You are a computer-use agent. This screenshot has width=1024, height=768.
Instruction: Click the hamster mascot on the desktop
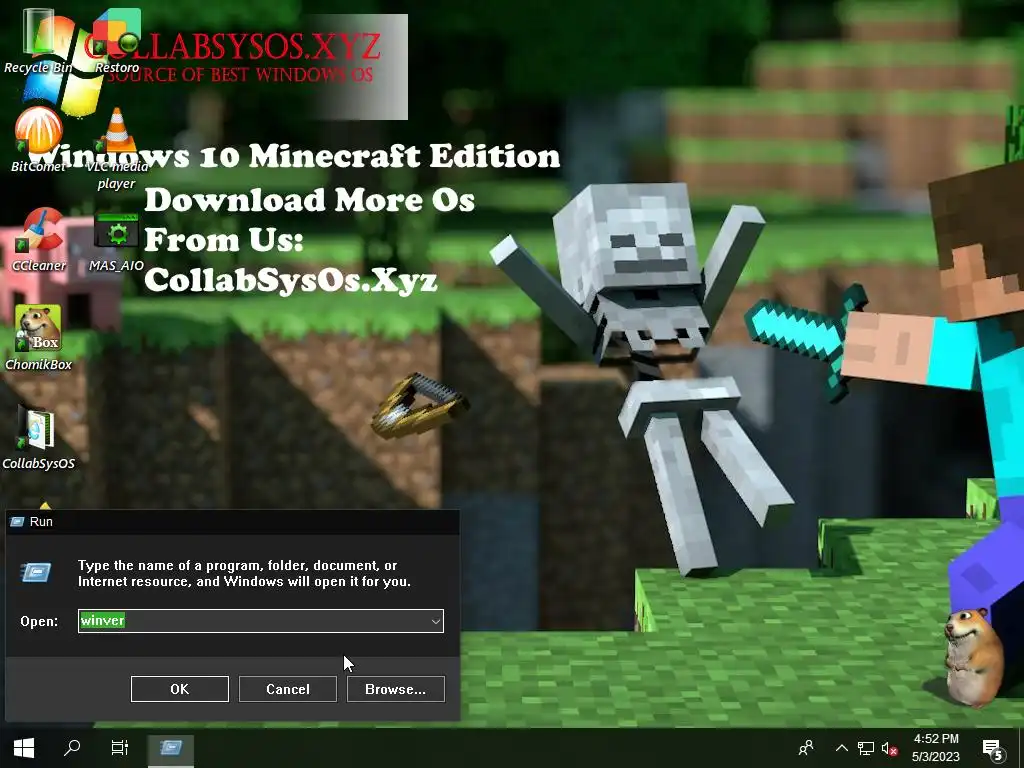(972, 656)
